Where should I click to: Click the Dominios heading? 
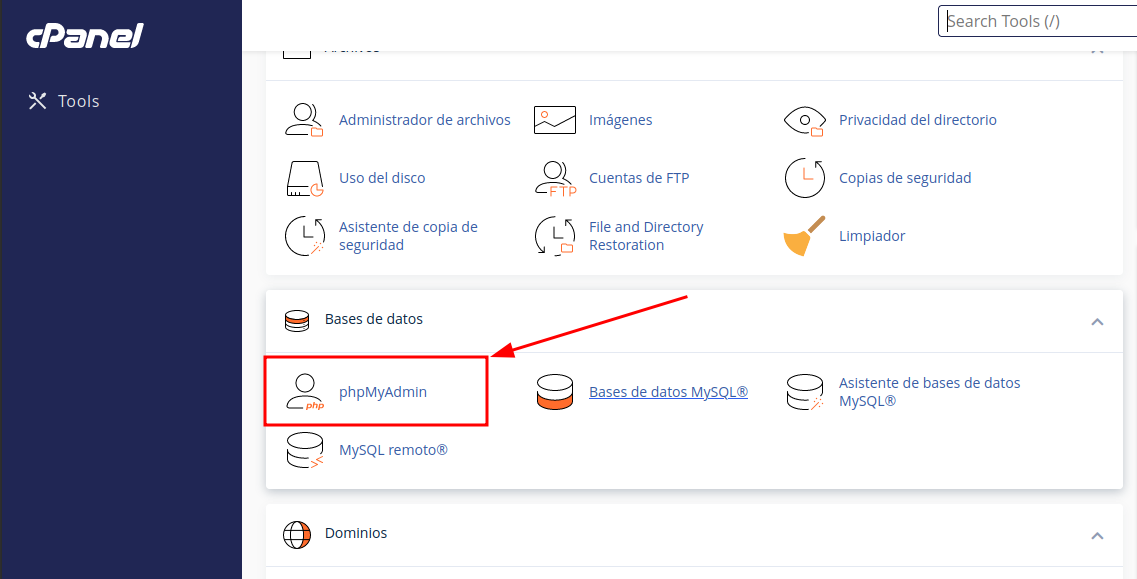tap(355, 533)
